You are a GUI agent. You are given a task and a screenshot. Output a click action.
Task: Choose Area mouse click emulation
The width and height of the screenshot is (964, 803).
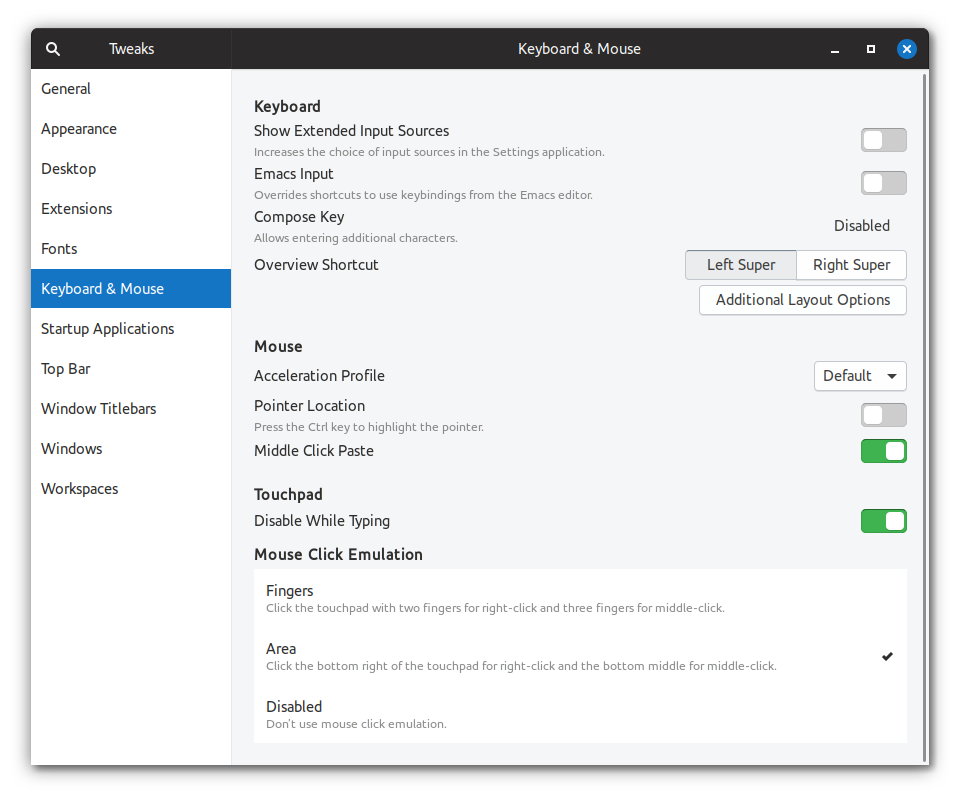[x=580, y=656]
